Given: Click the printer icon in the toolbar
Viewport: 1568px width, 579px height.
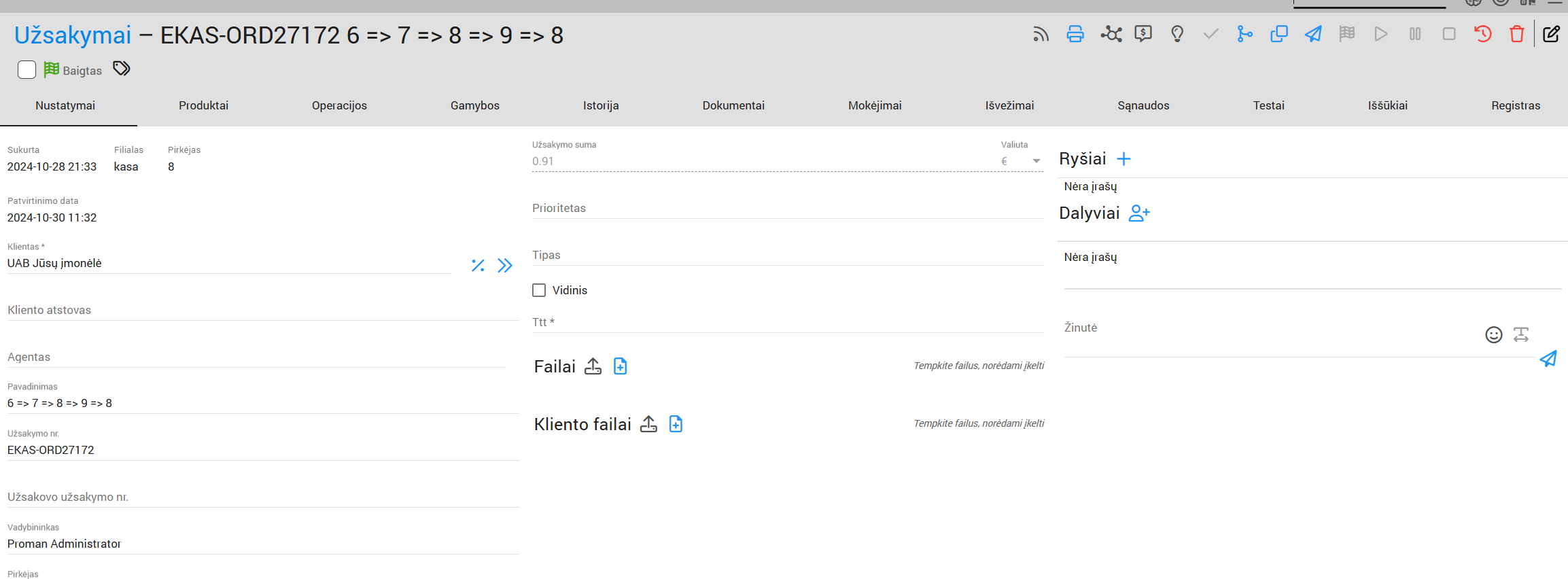Looking at the screenshot, I should pos(1075,34).
